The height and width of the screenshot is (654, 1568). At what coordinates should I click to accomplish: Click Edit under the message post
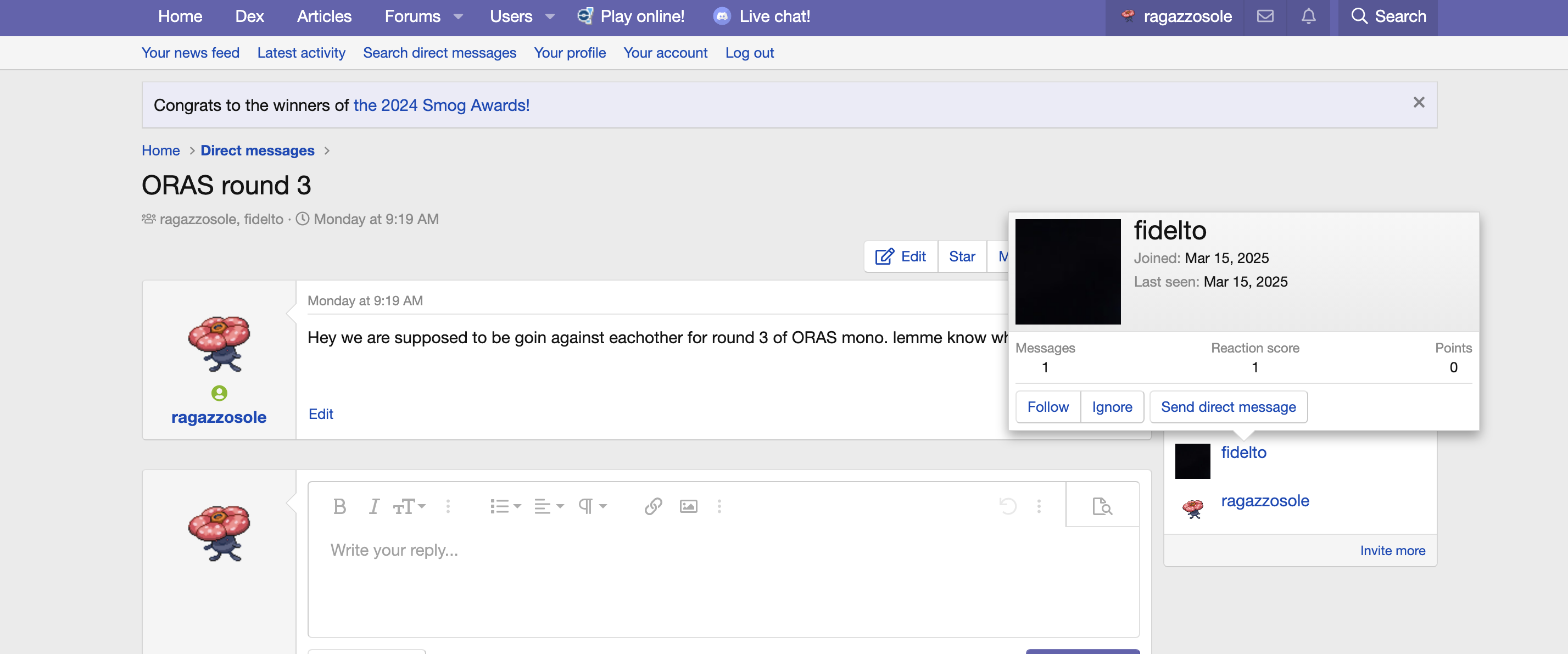click(321, 414)
